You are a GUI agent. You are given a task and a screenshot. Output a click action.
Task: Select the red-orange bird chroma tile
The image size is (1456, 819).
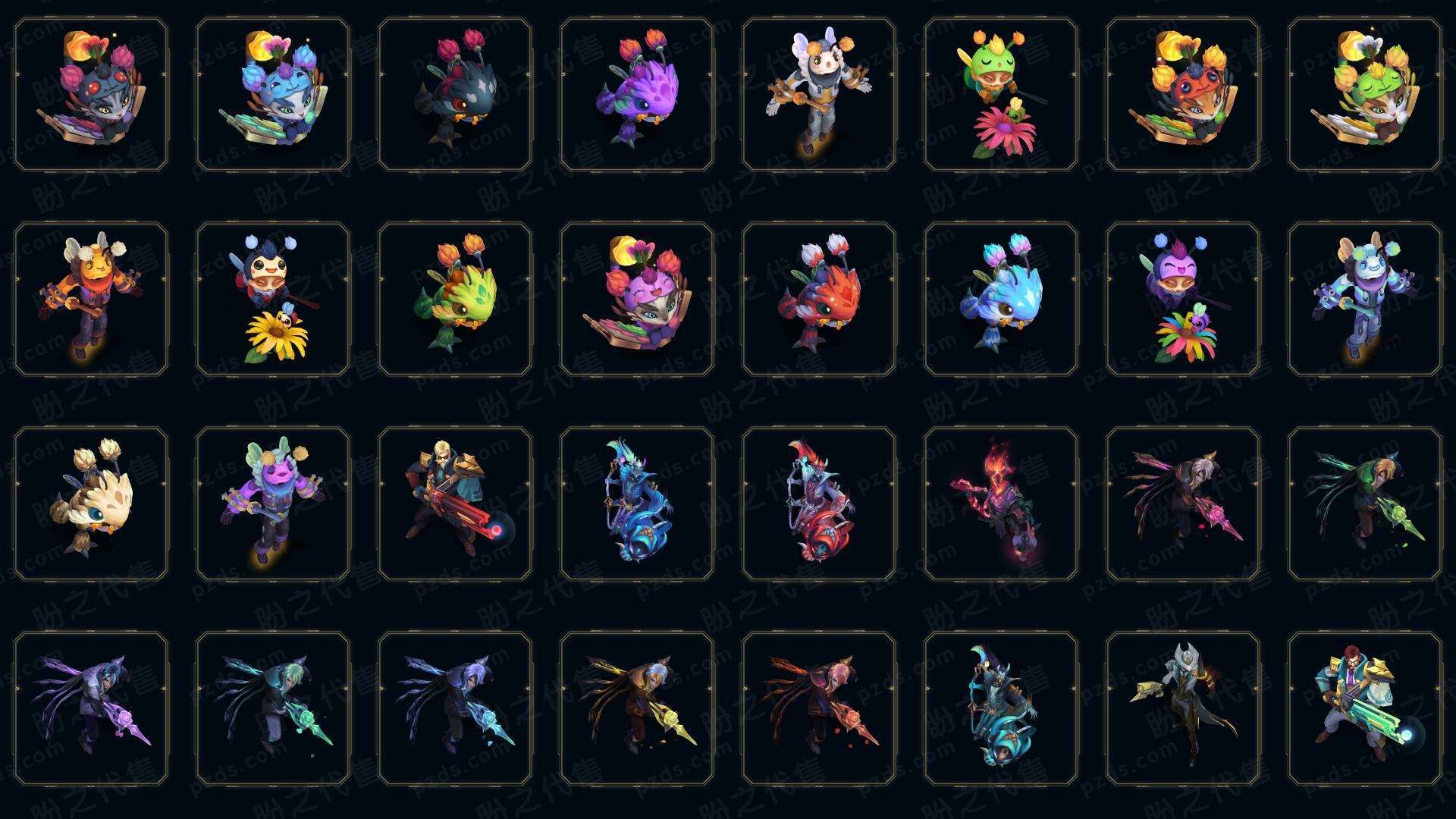pos(818,299)
